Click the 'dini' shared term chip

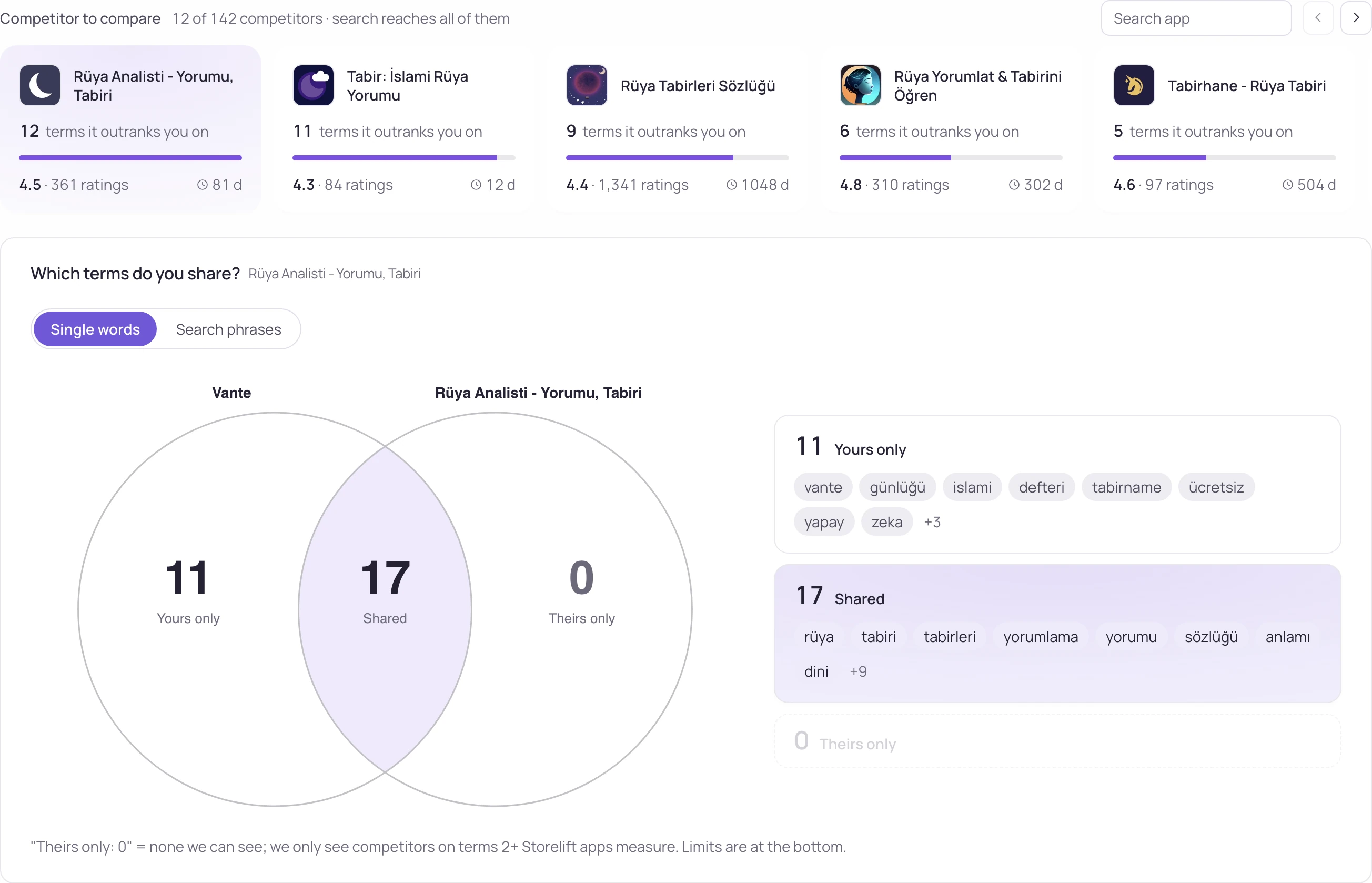[816, 671]
